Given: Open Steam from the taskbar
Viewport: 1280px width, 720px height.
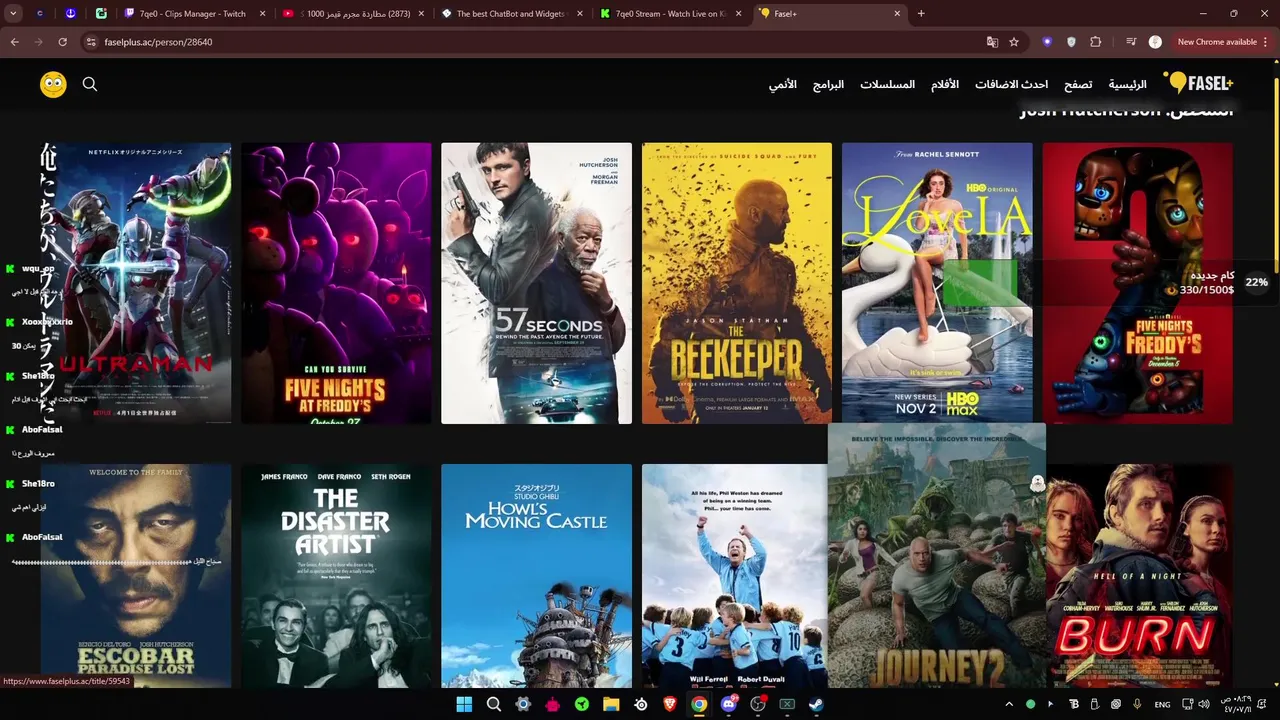Looking at the screenshot, I should 816,704.
